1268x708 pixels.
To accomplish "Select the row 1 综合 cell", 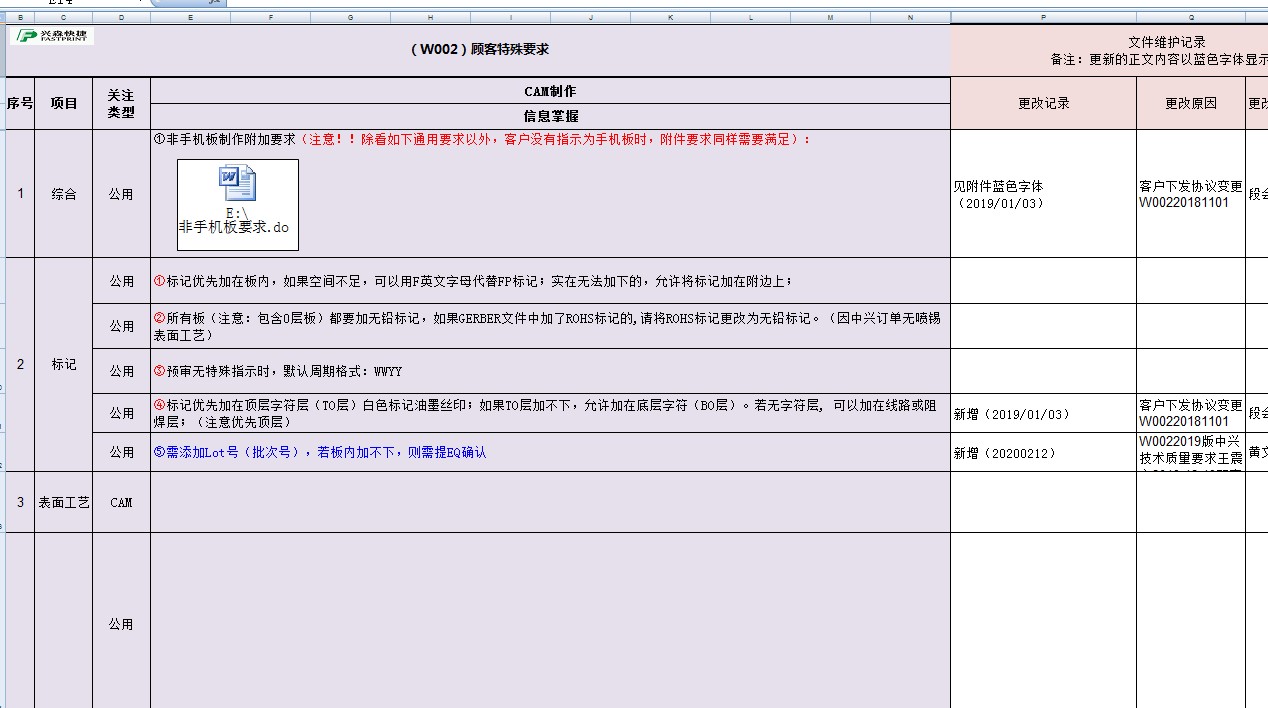I will 64,194.
